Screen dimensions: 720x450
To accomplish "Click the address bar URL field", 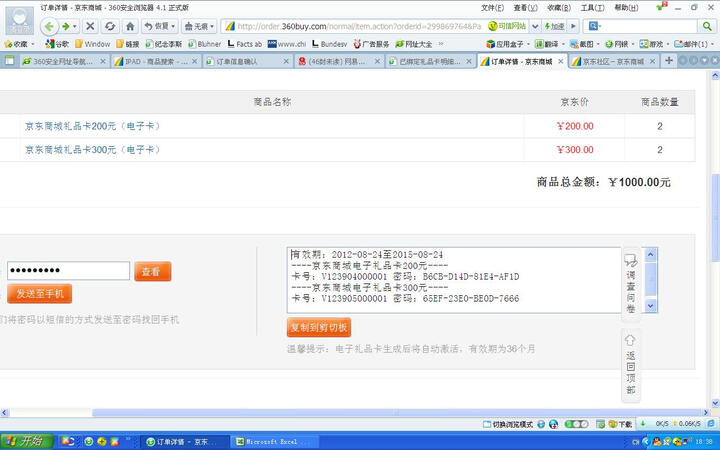I will [358, 26].
